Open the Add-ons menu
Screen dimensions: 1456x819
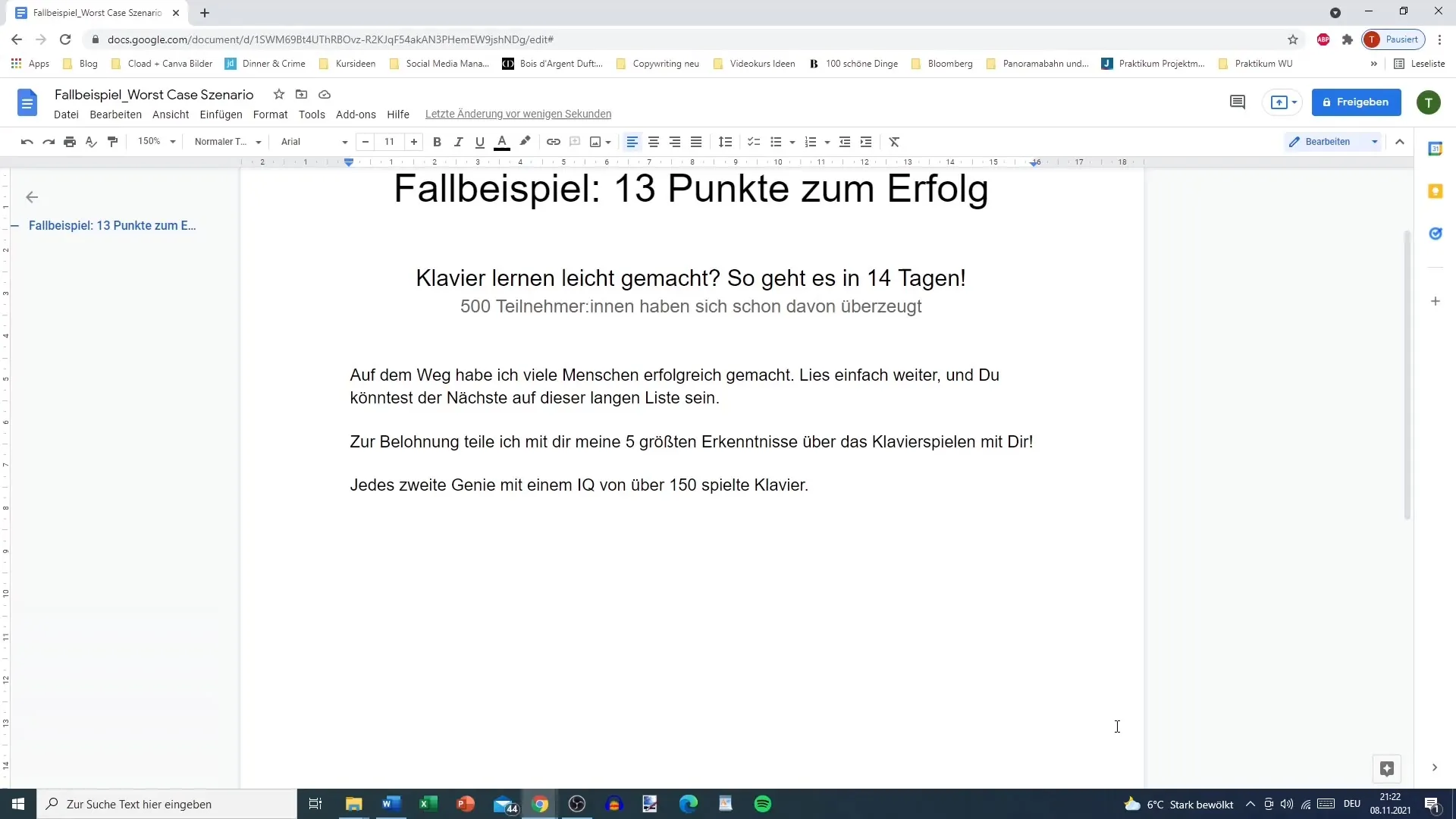coord(356,115)
